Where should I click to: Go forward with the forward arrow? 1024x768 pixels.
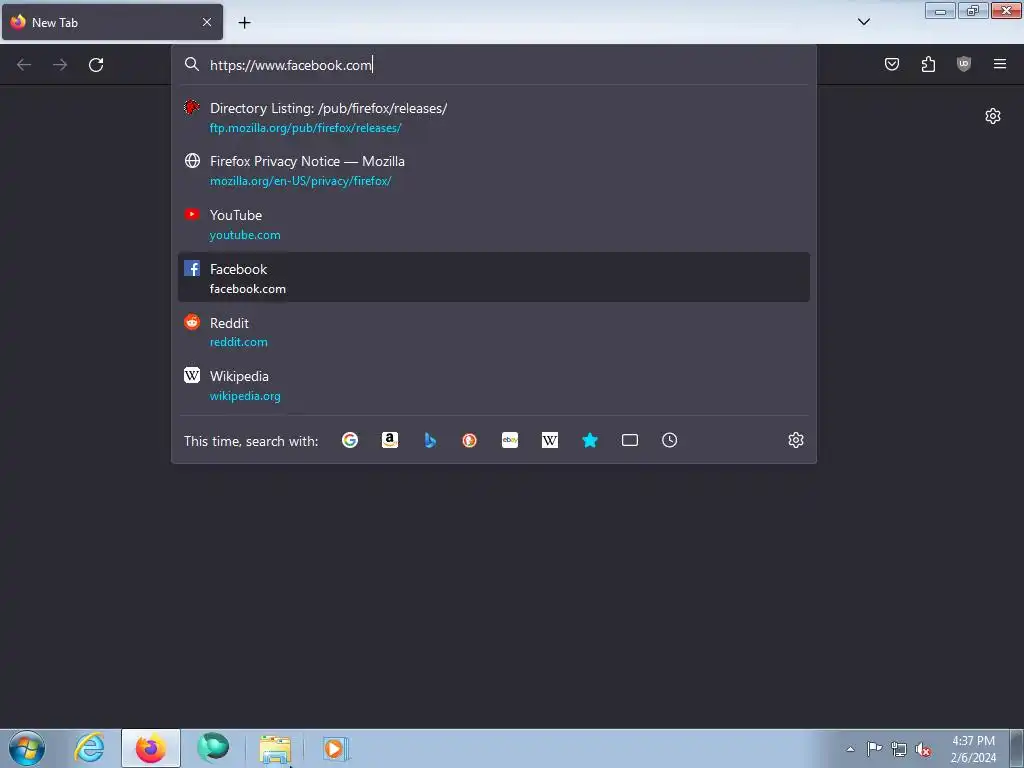pos(60,65)
